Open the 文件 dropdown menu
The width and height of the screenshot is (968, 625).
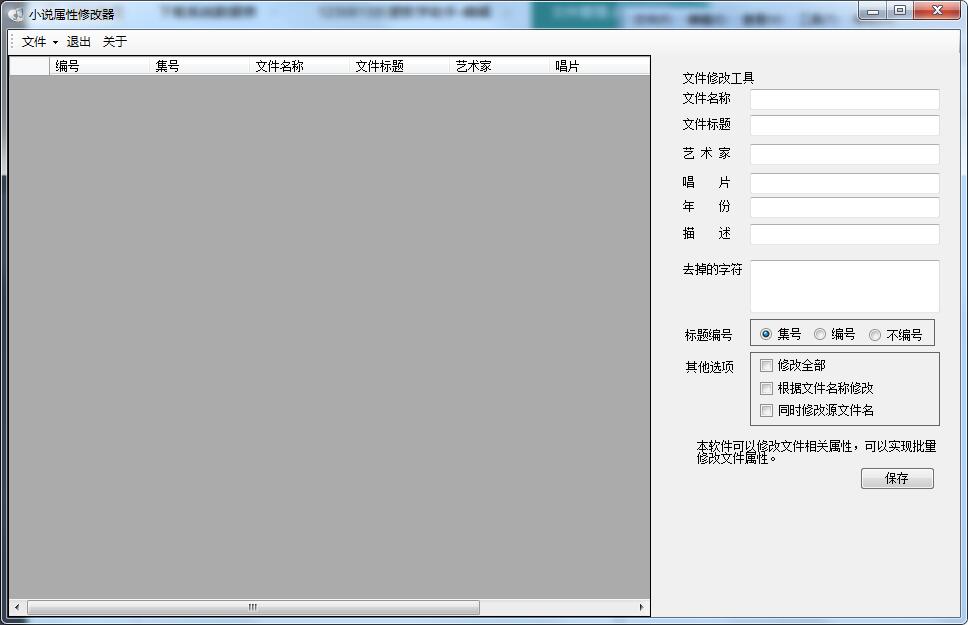pyautogui.click(x=39, y=42)
